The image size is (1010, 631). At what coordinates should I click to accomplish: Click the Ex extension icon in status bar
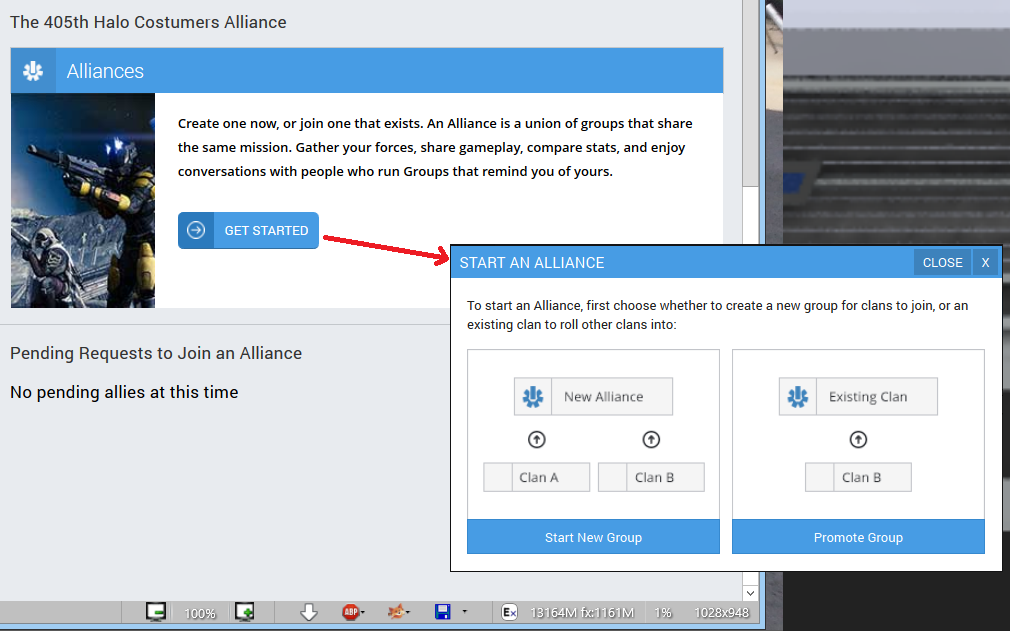click(509, 612)
